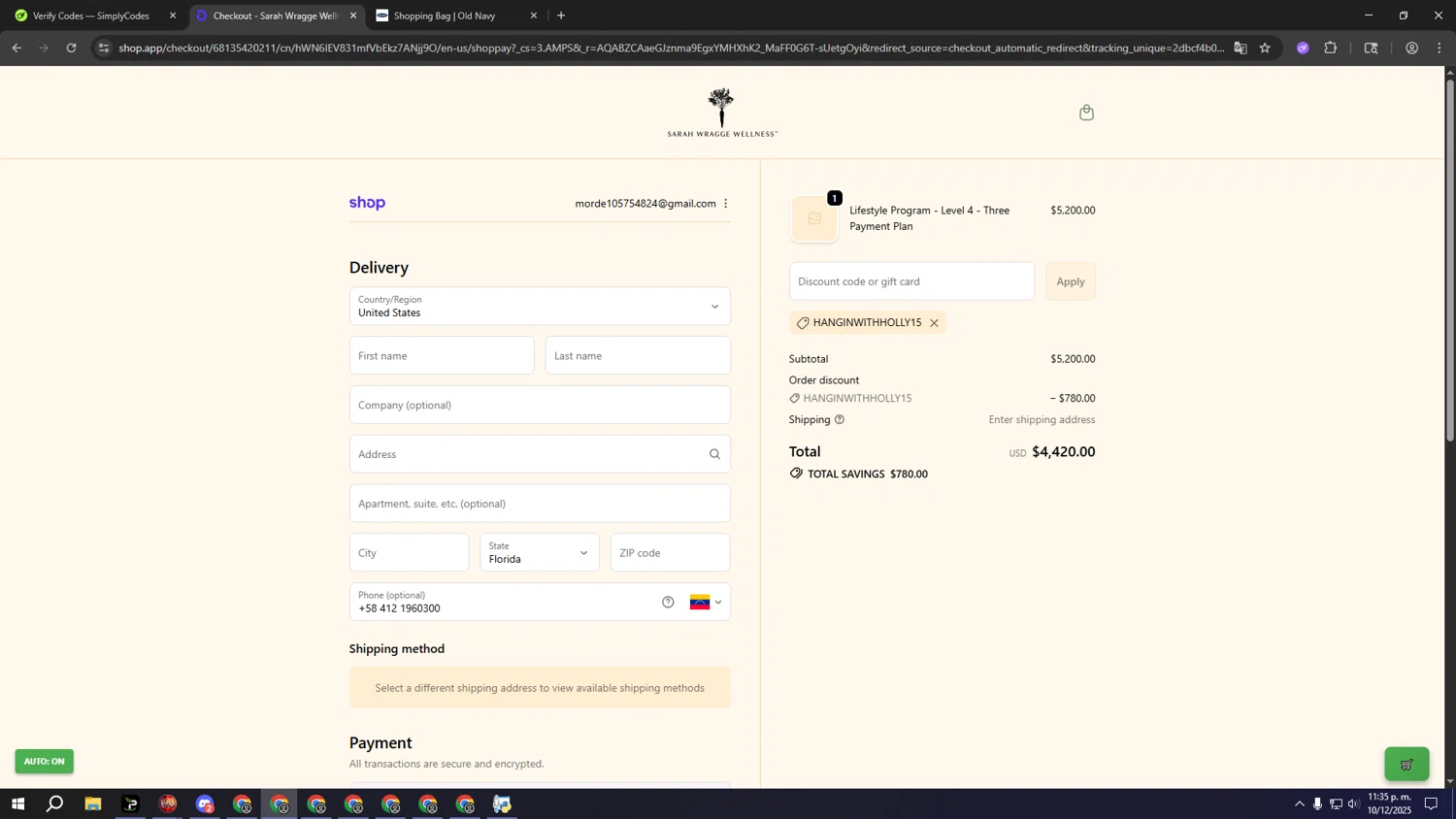The width and height of the screenshot is (1456, 819).
Task: Click the ZIP code field
Action: 670,553
